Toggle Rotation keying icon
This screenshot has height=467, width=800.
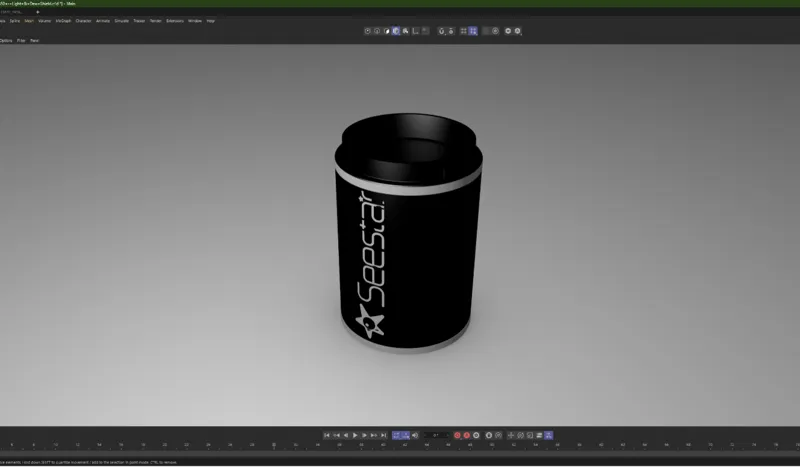coord(520,435)
